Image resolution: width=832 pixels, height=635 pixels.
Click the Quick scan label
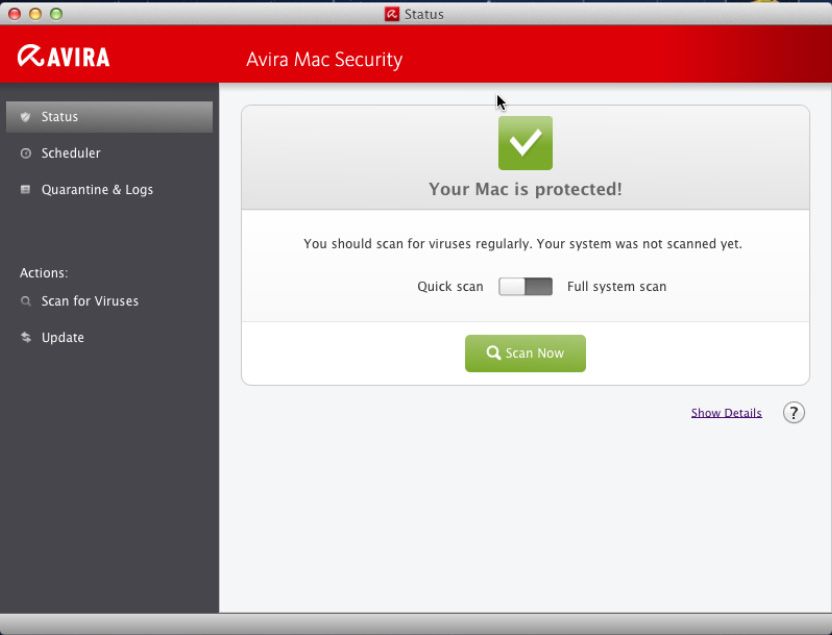[x=450, y=286]
